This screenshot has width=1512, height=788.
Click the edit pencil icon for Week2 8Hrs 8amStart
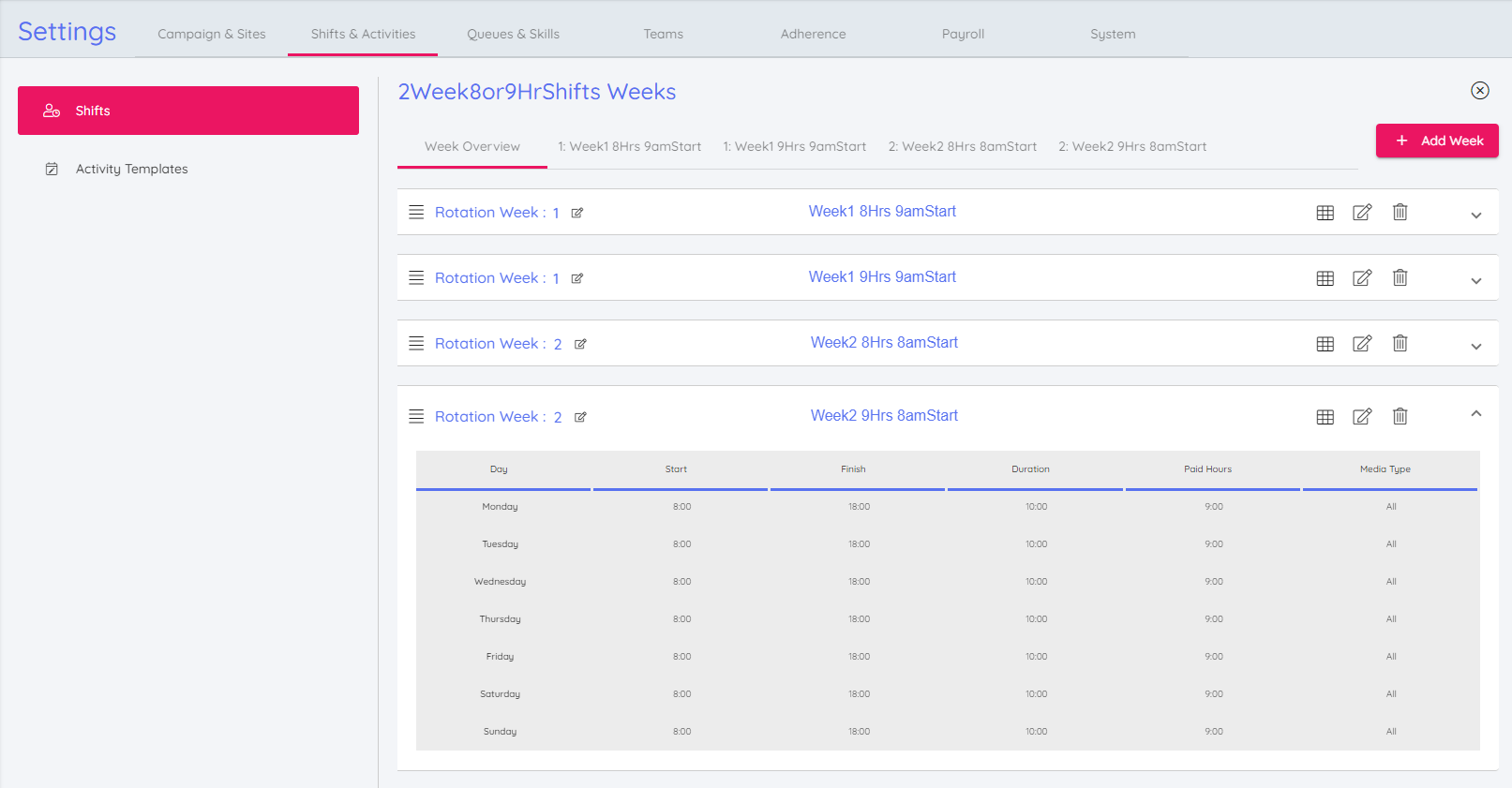click(1362, 344)
